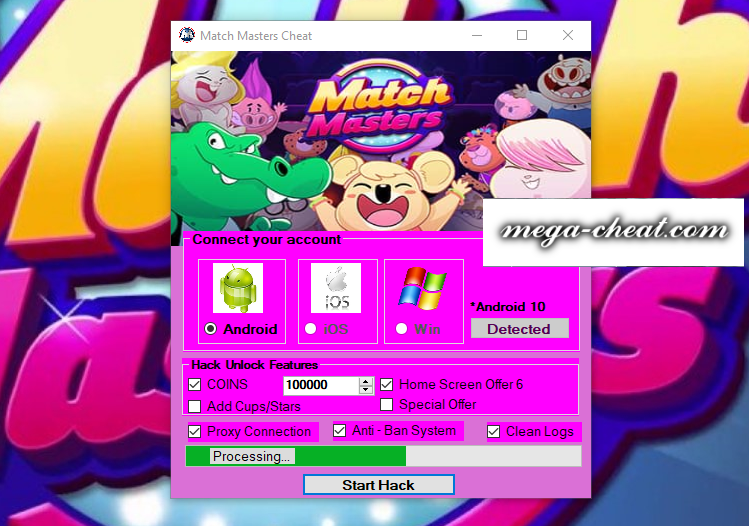The image size is (749, 526).
Task: Enable the Special Offer checkbox
Action: click(x=386, y=405)
